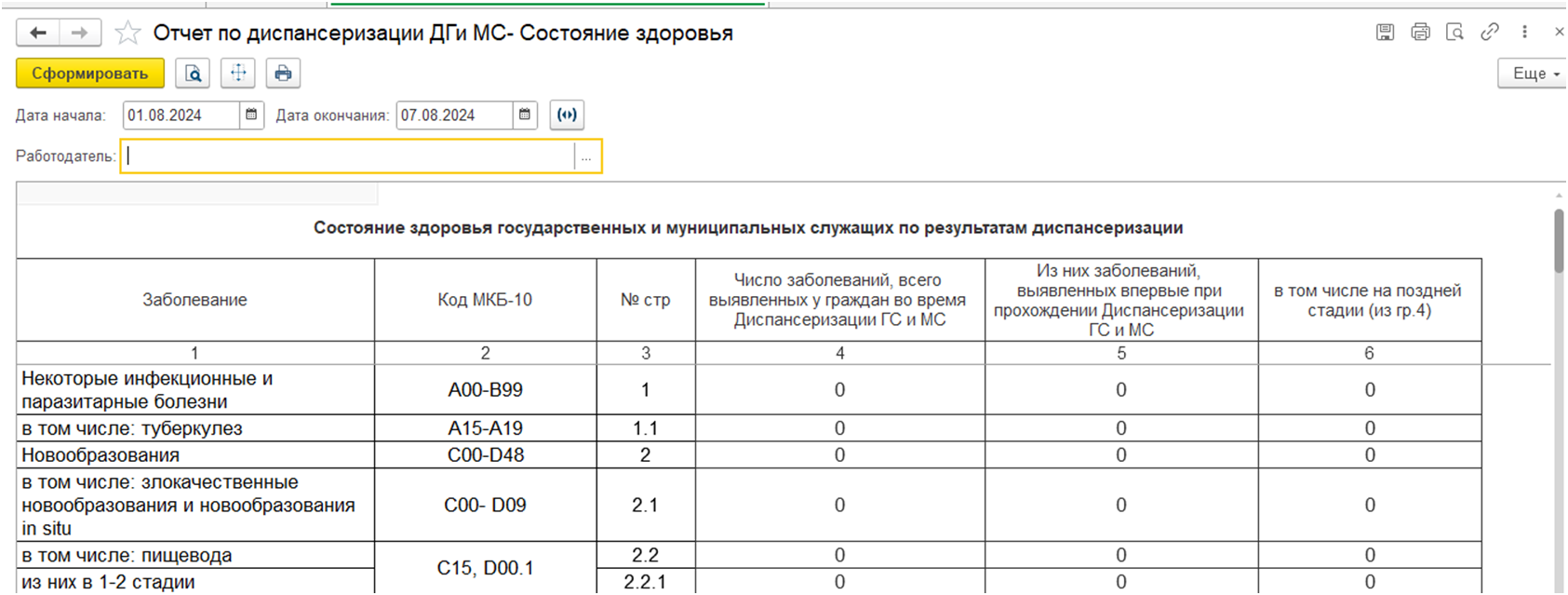Viewport: 1568px width, 595px height.
Task: Print the report using toolbar printer icon
Action: 283,74
